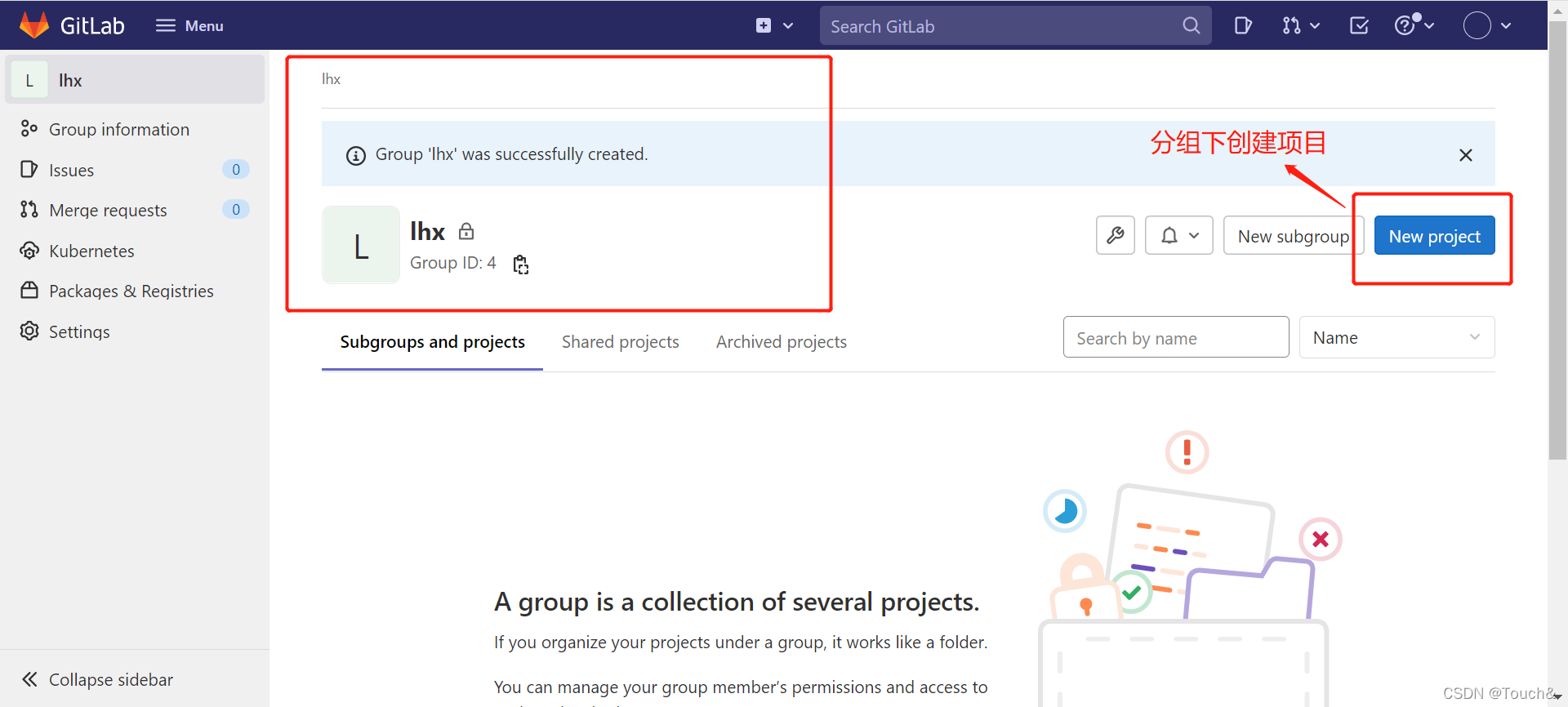Switch to Subgroups and projects tab
Viewport: 1568px width, 707px height.
coord(432,342)
